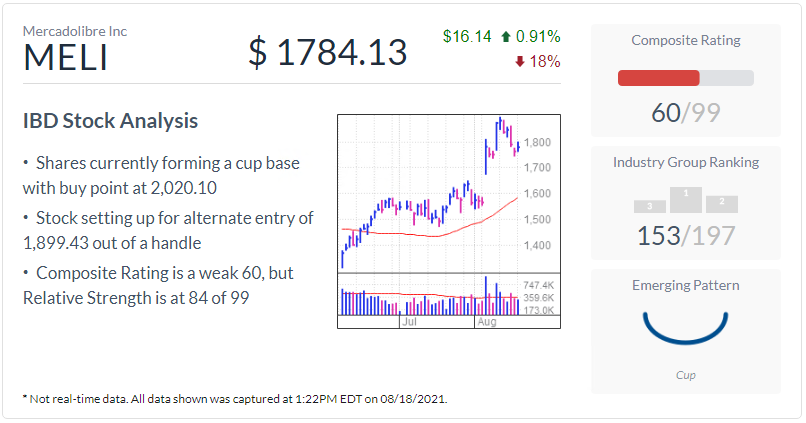Click the 153/197 ranking value
806x423 pixels.
tap(685, 236)
